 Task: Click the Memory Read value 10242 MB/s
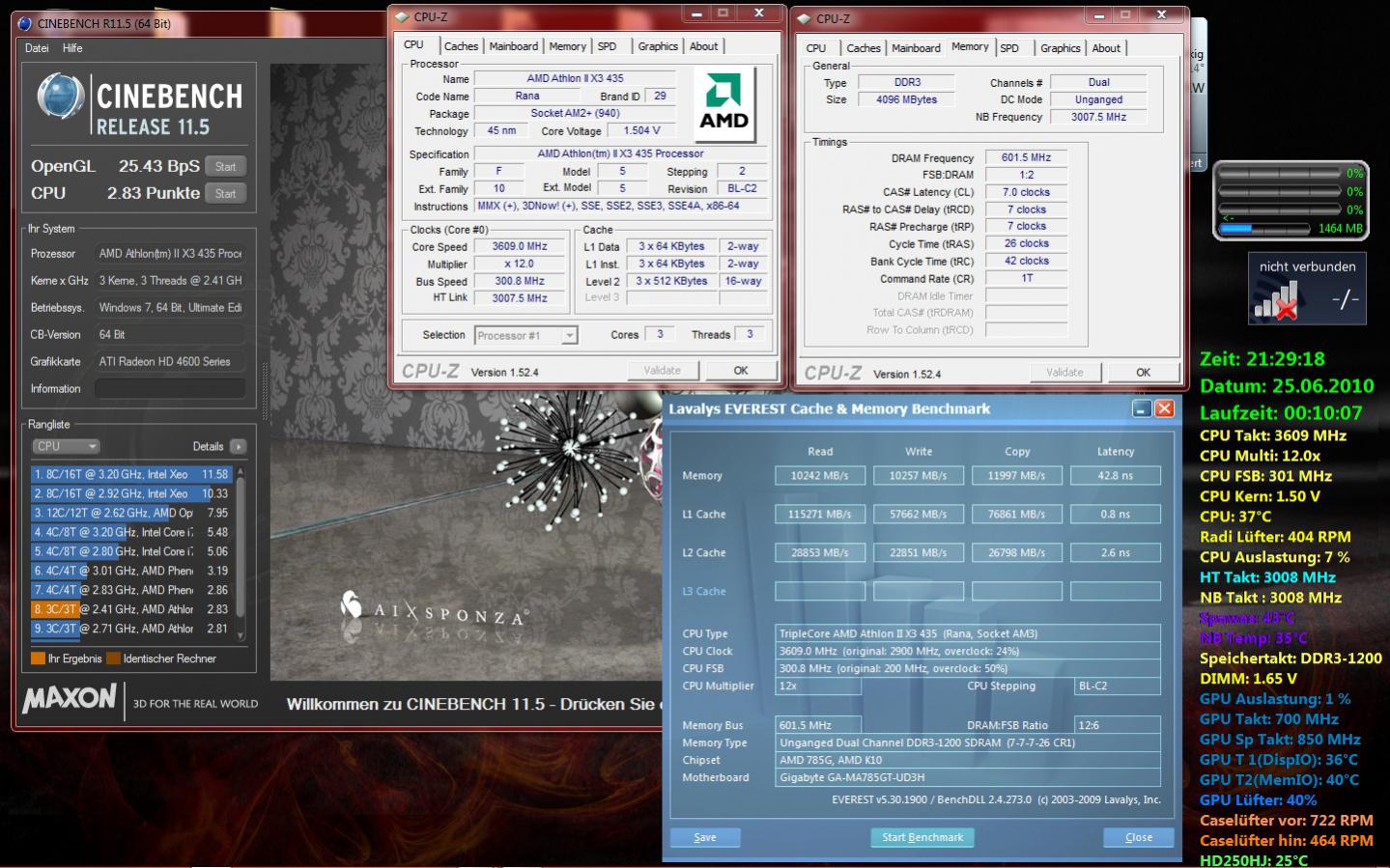click(819, 475)
